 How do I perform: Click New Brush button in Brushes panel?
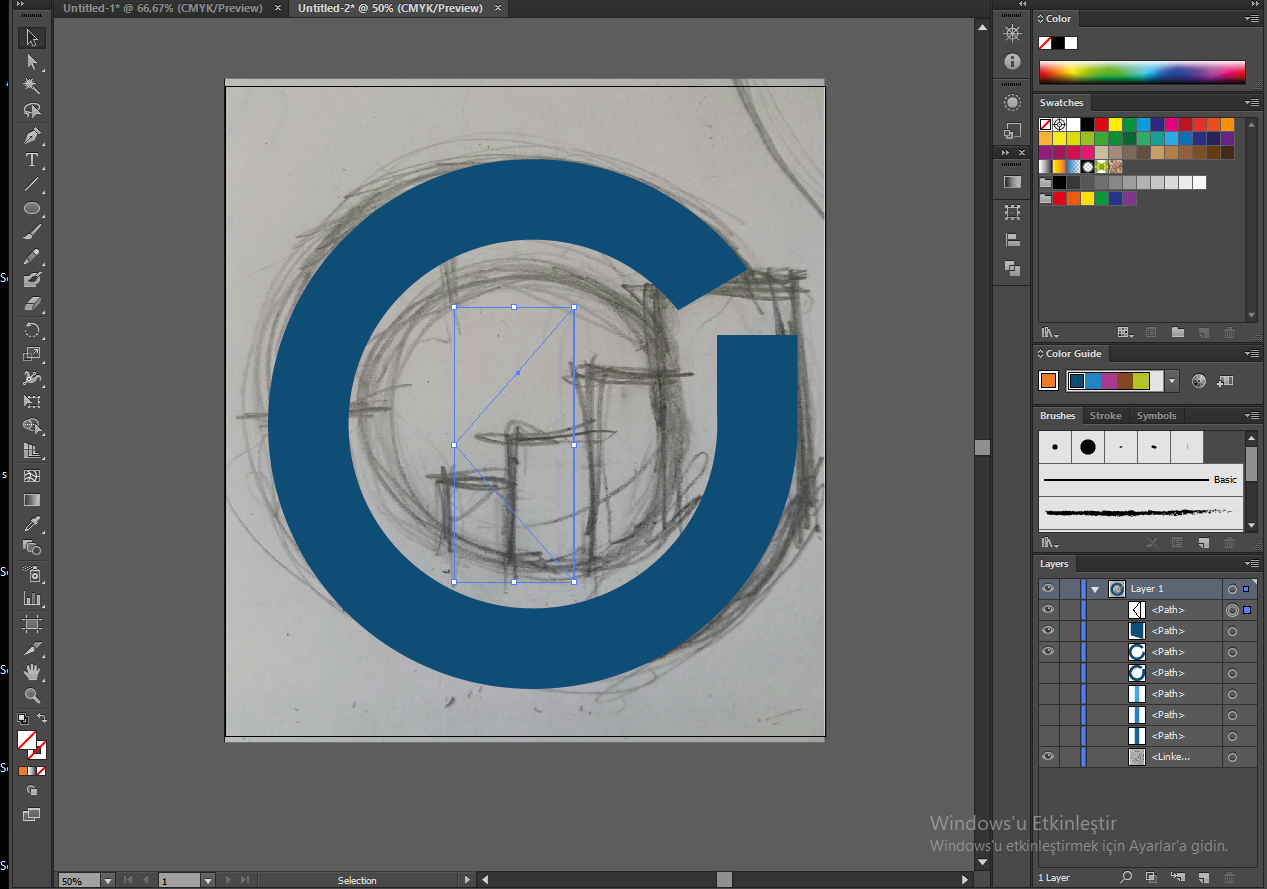(x=1203, y=543)
